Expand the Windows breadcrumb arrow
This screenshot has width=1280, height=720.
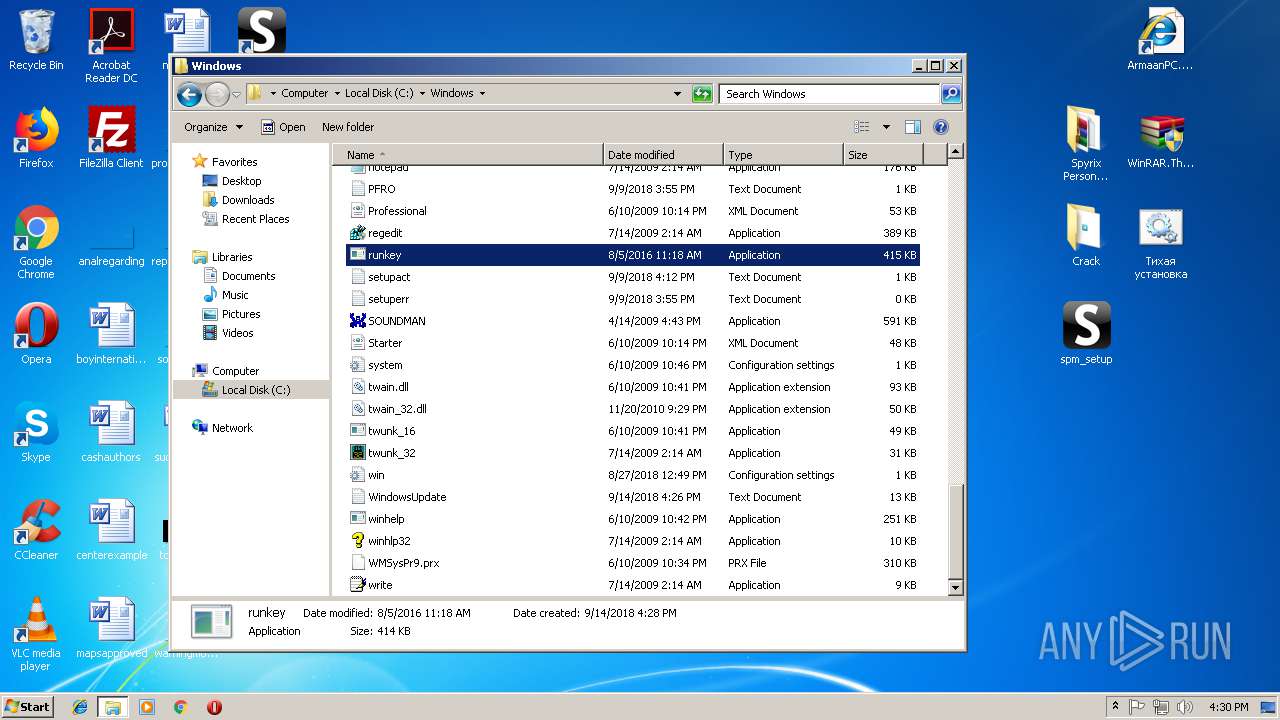tap(482, 94)
